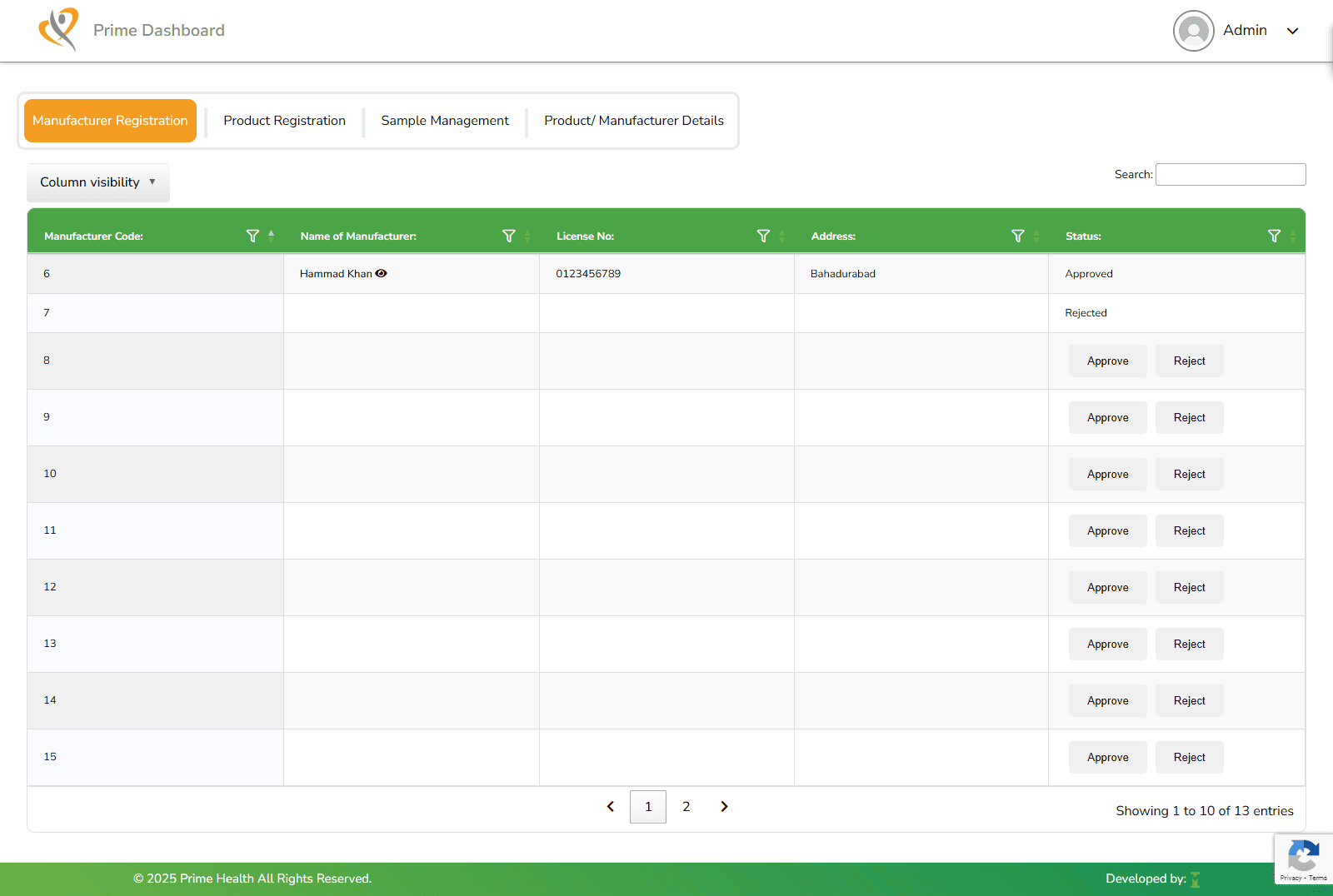Click the Status column filter icon
Image resolution: width=1333 pixels, height=896 pixels.
1274,236
